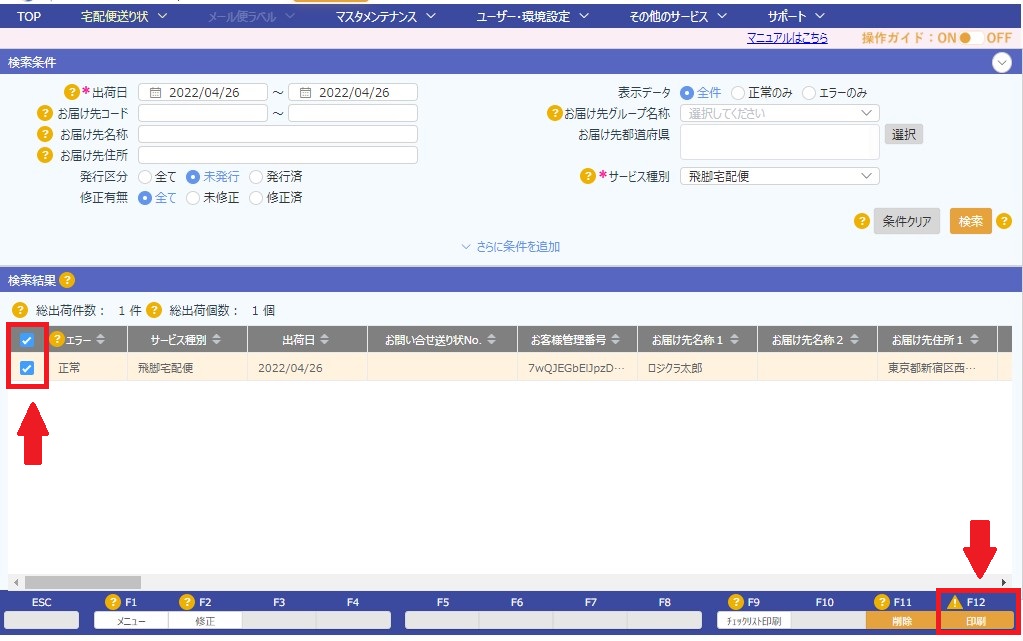The height and width of the screenshot is (641, 1023).
Task: Toggle the 操作ガイド ON/OFF switch
Action: click(x=967, y=38)
